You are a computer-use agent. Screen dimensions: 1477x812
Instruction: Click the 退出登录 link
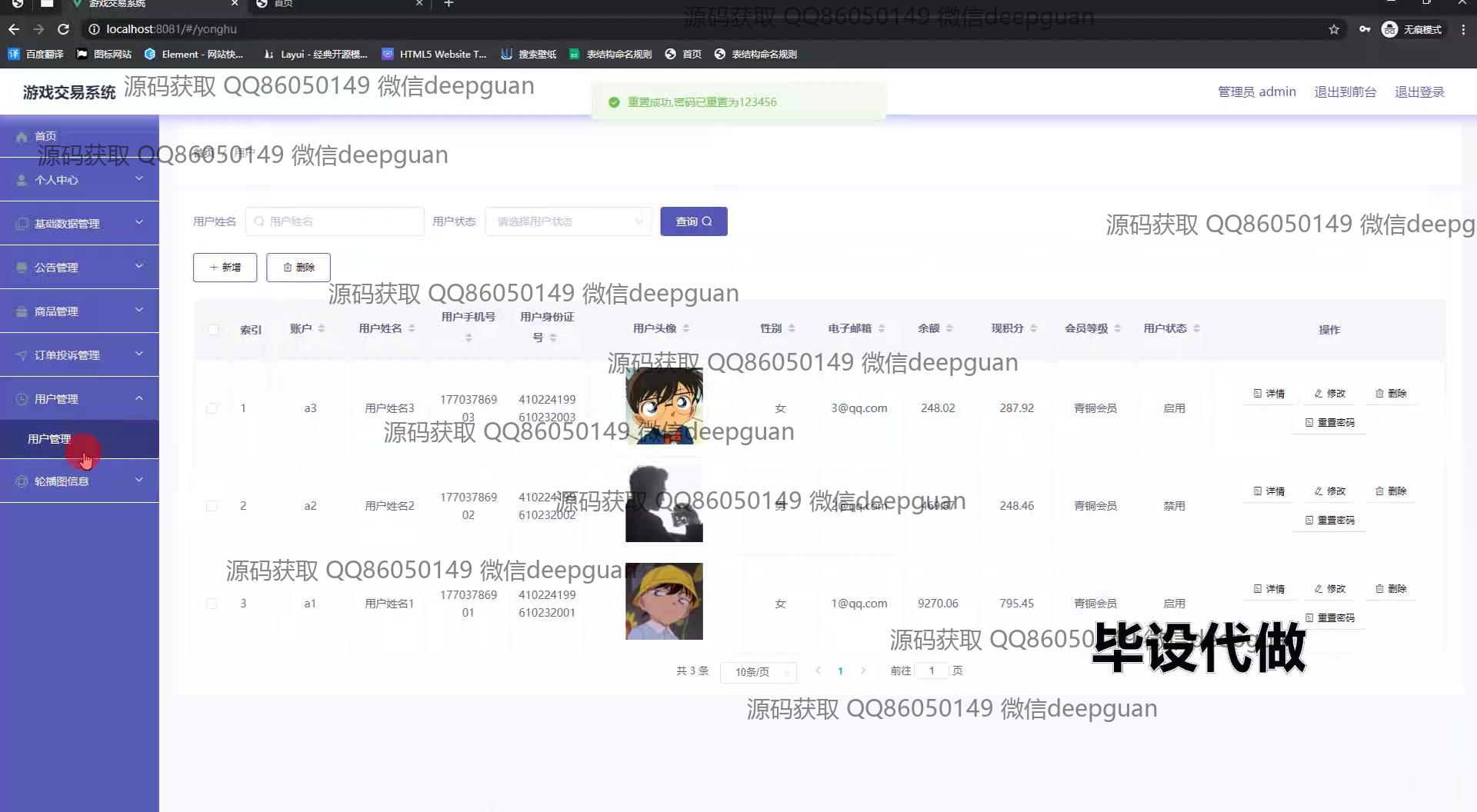[1419, 92]
